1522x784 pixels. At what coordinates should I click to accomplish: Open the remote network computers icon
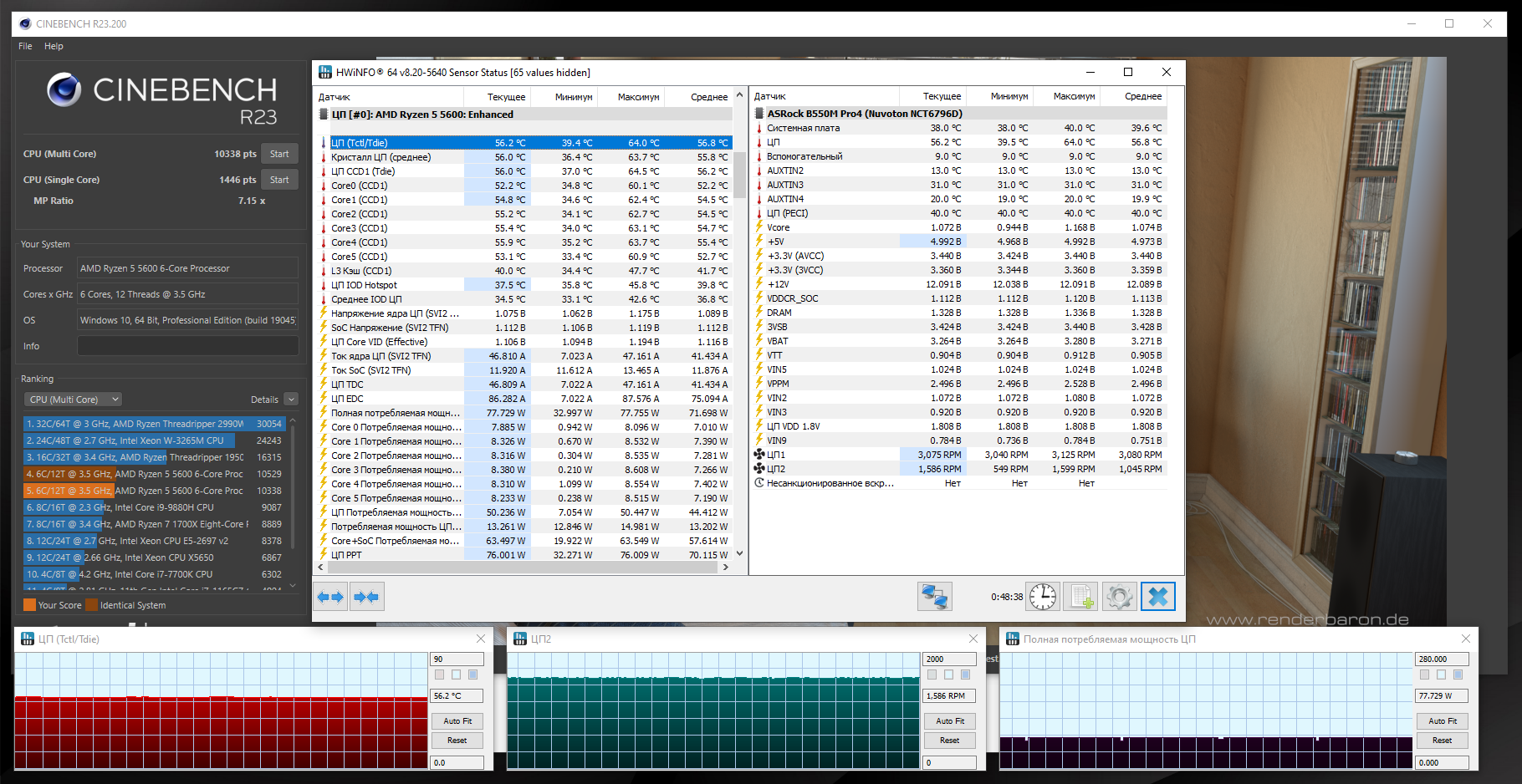[934, 597]
